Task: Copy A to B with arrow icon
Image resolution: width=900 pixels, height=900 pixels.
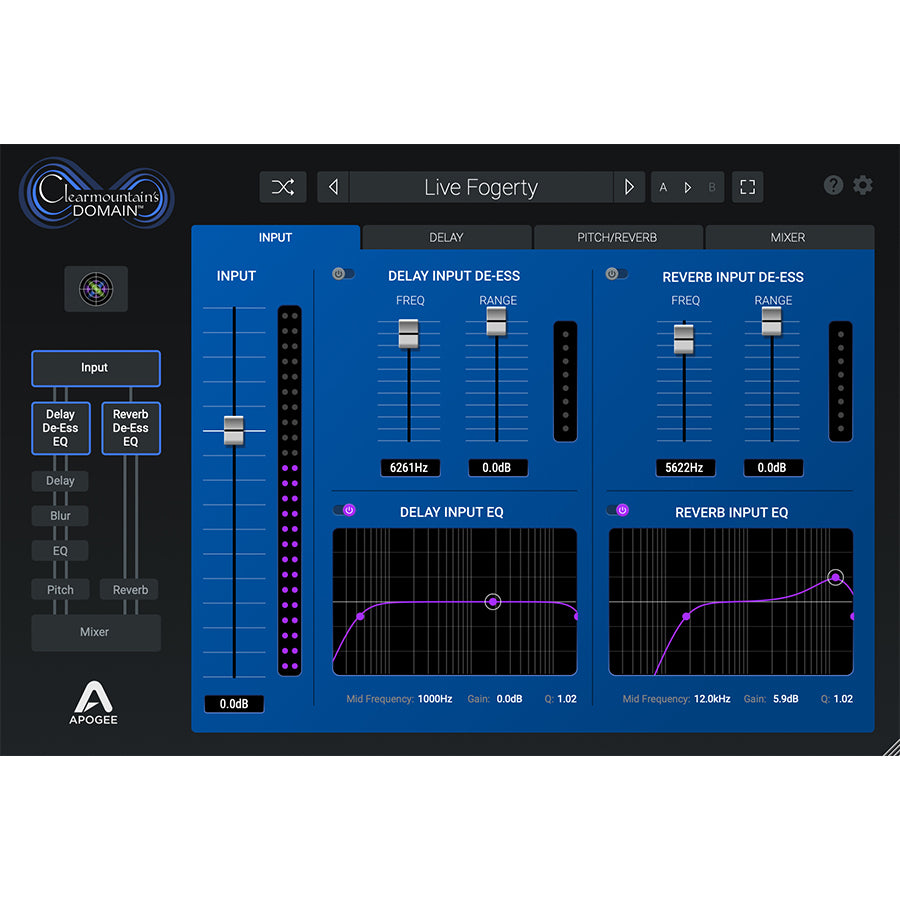Action: pyautogui.click(x=688, y=188)
